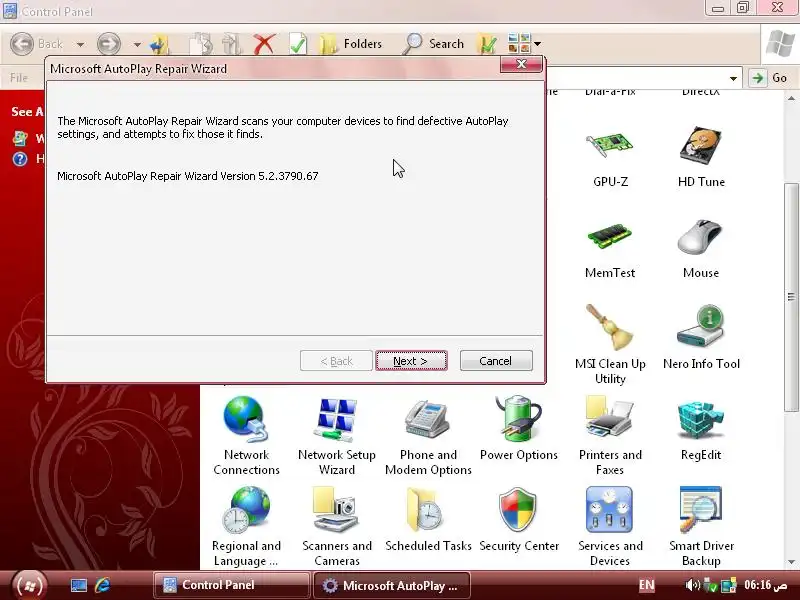Open Scanners and Cameras icon
Screen dimensions: 800x600
click(337, 527)
